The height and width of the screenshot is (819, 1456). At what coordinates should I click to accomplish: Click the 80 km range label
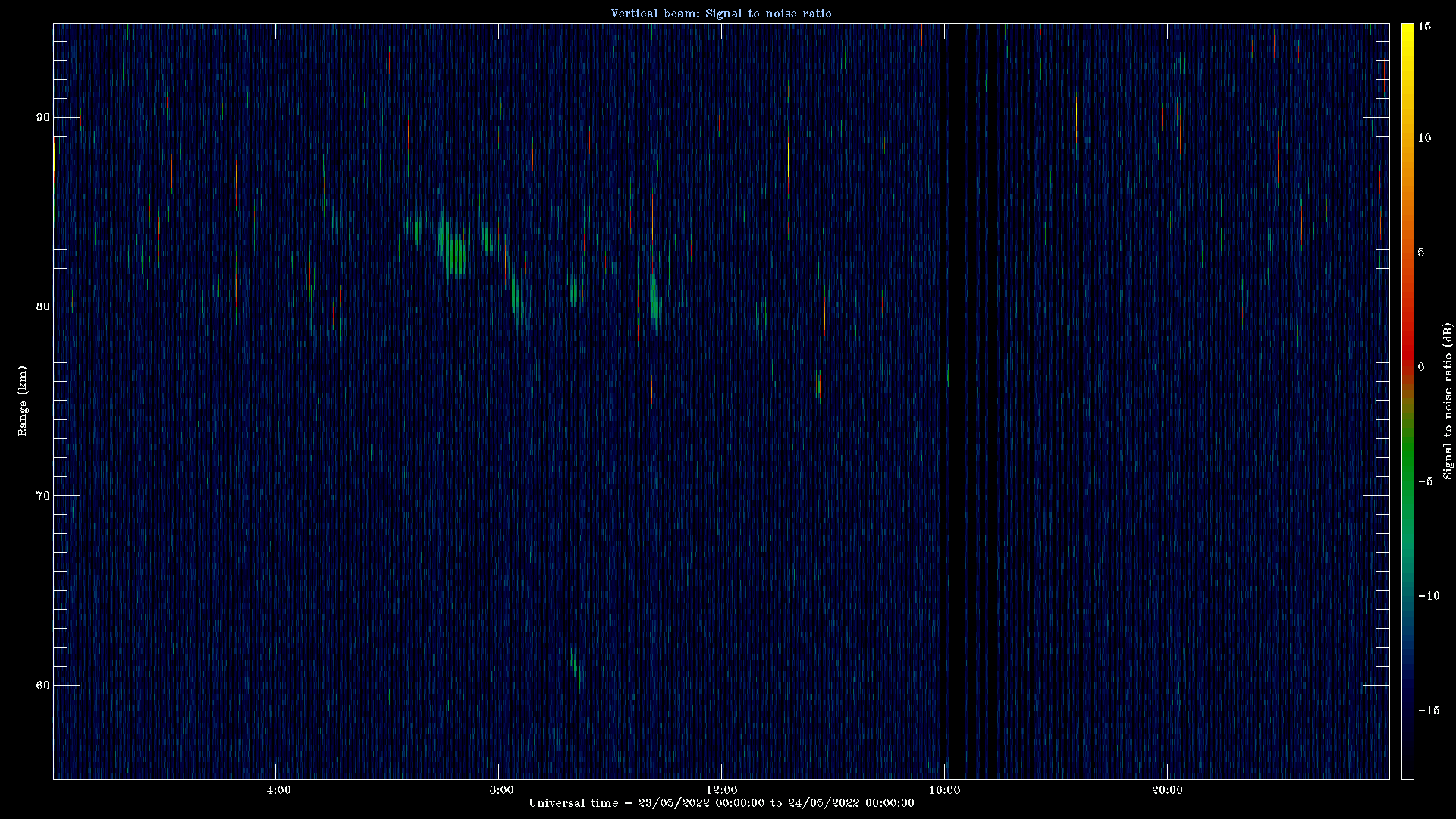[x=42, y=306]
